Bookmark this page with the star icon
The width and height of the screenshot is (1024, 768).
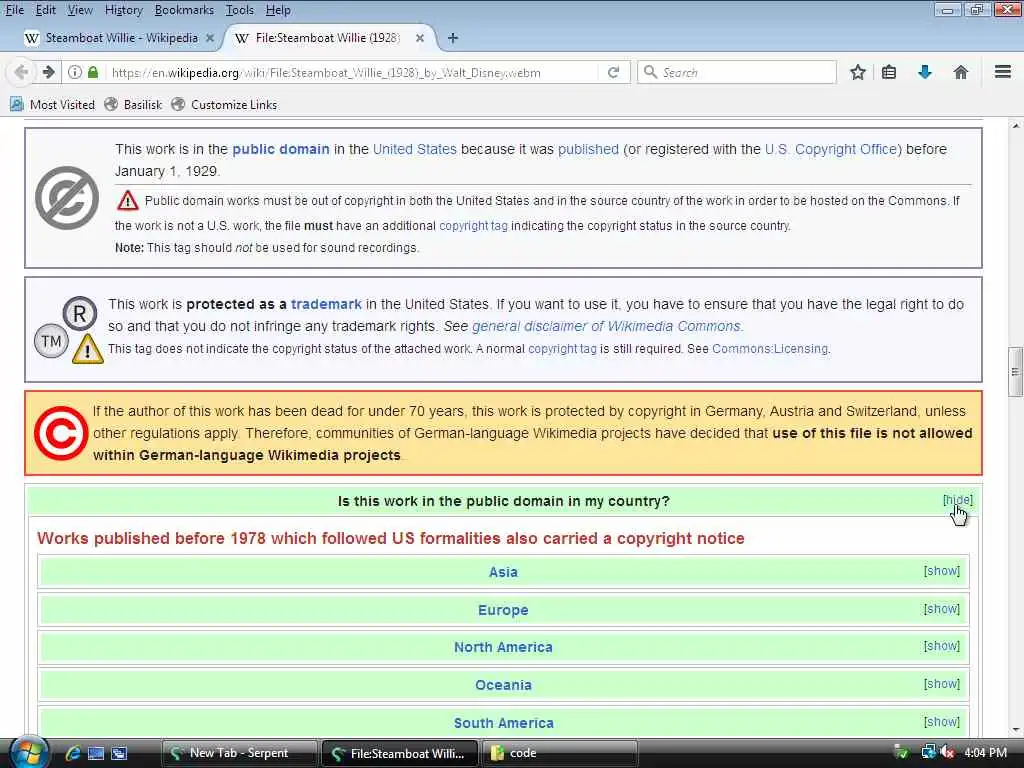click(858, 72)
